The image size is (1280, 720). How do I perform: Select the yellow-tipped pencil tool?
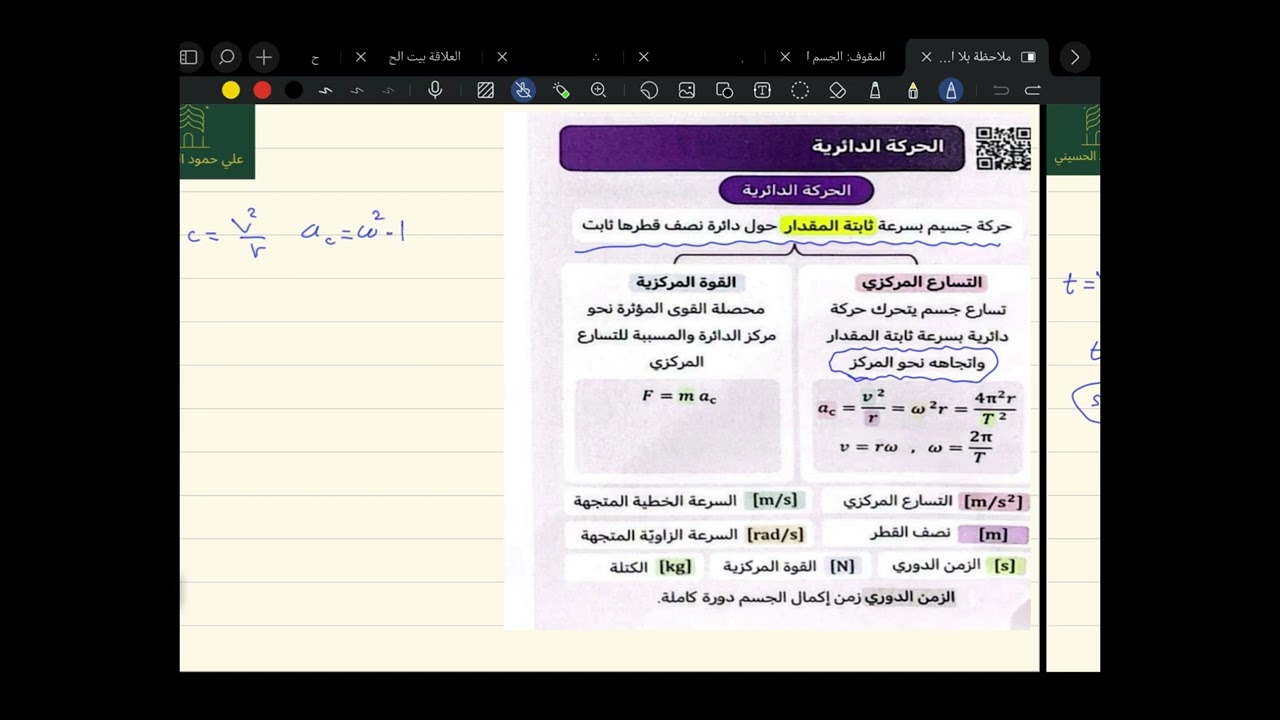[x=913, y=90]
